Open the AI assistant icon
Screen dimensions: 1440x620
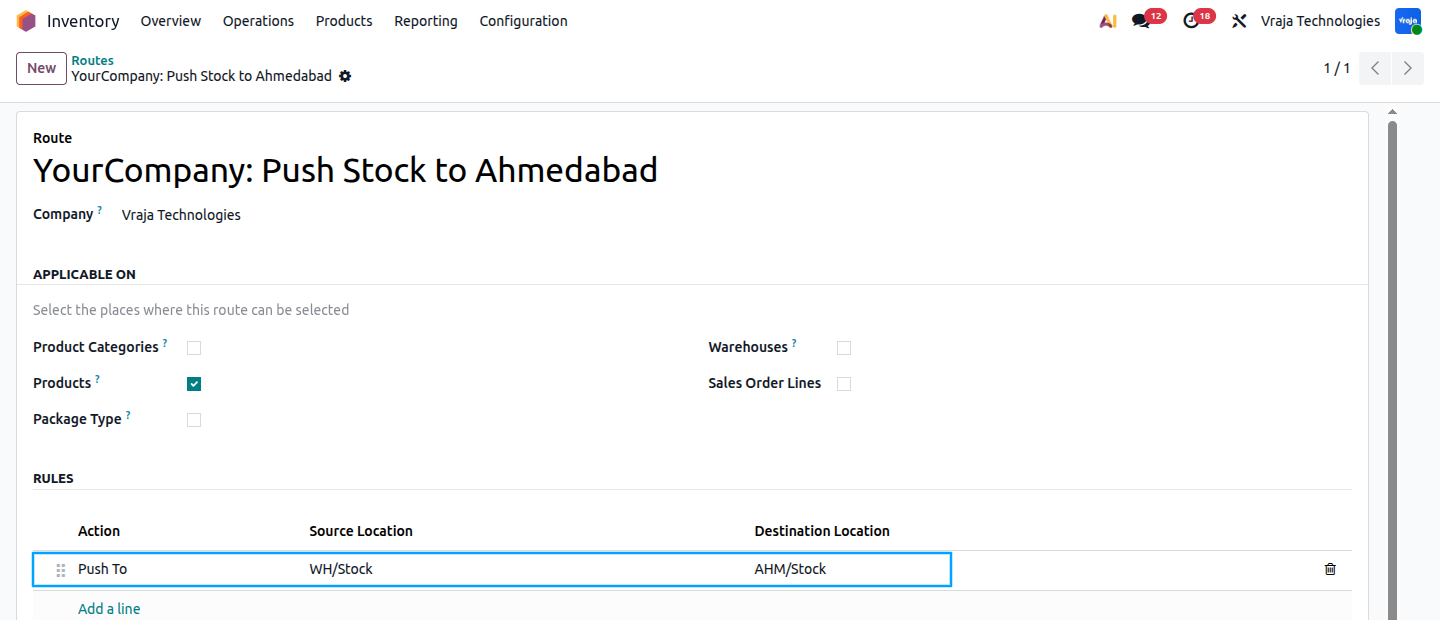pyautogui.click(x=1107, y=21)
